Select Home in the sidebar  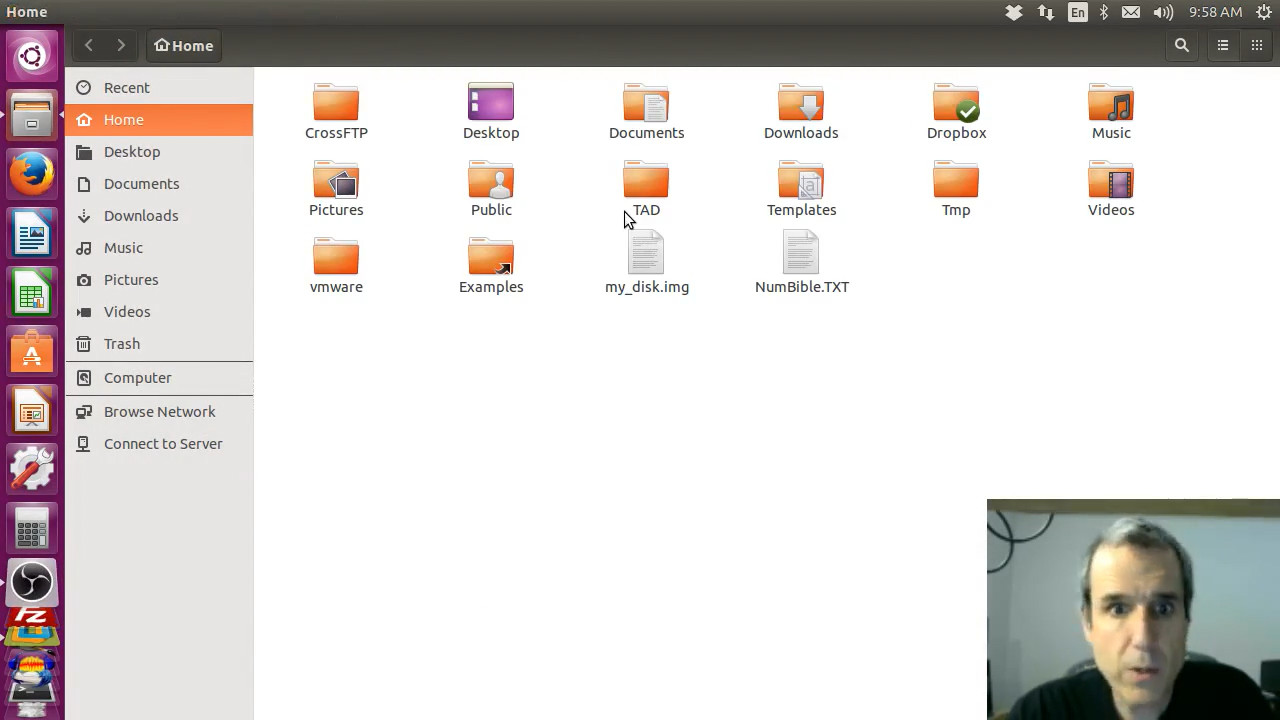click(159, 119)
